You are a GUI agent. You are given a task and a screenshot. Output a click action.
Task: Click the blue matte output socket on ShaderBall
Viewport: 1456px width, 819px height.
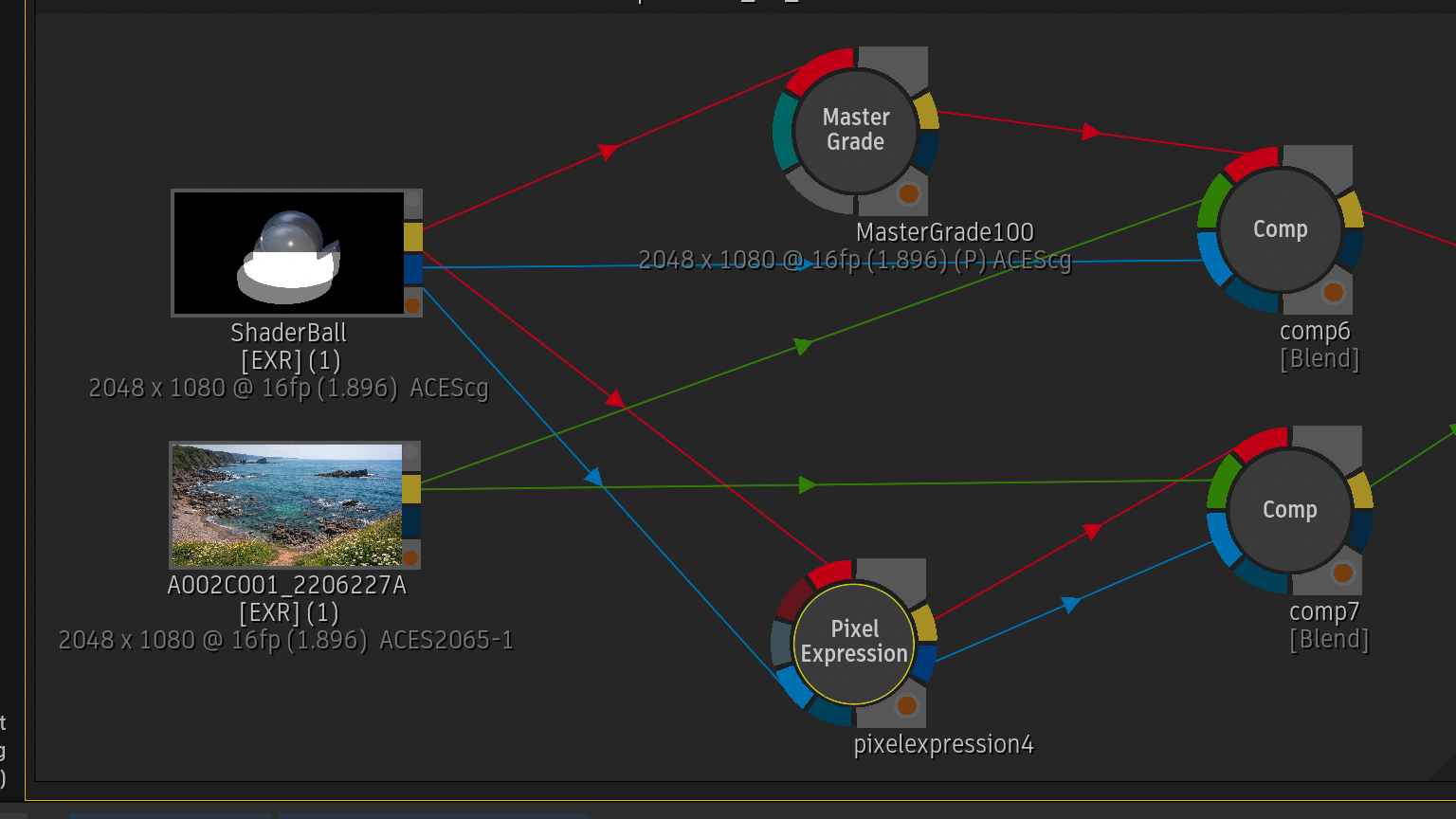click(x=413, y=269)
